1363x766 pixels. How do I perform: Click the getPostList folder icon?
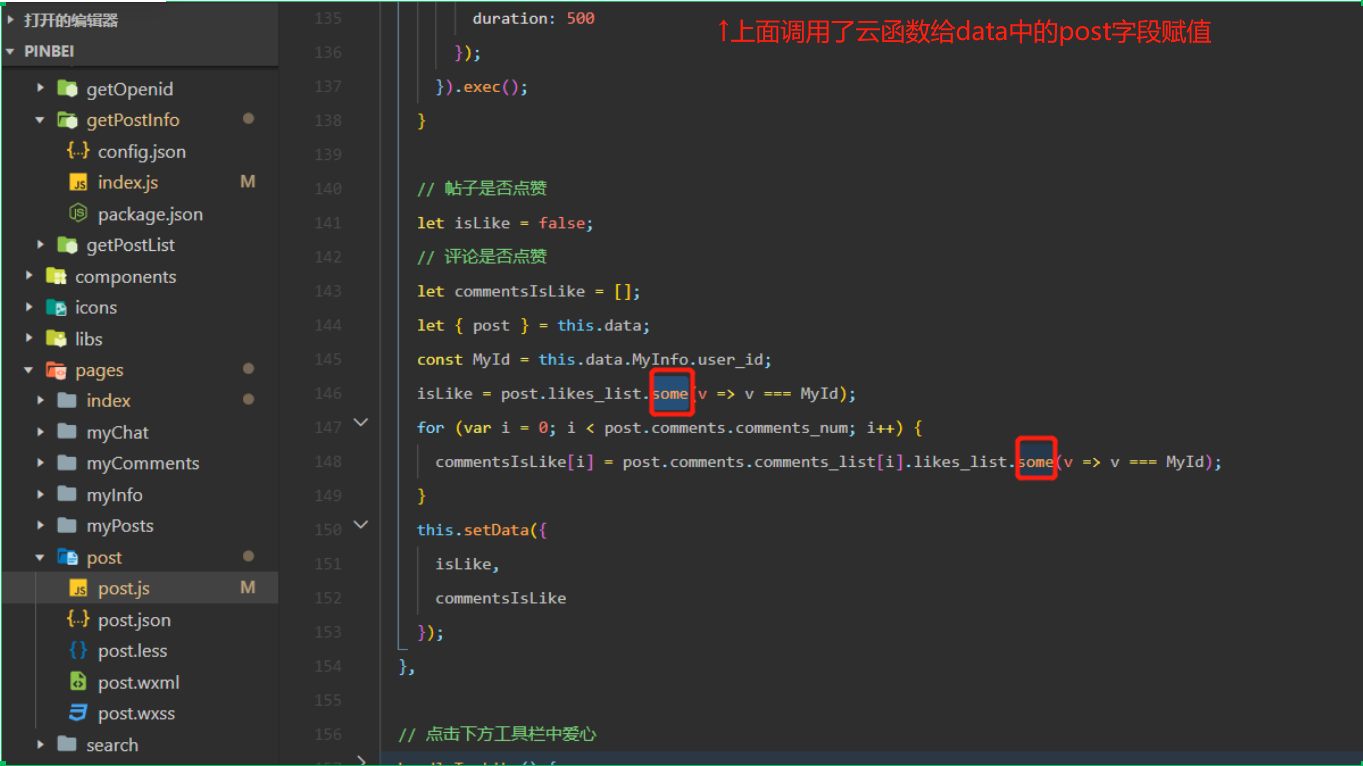click(67, 245)
